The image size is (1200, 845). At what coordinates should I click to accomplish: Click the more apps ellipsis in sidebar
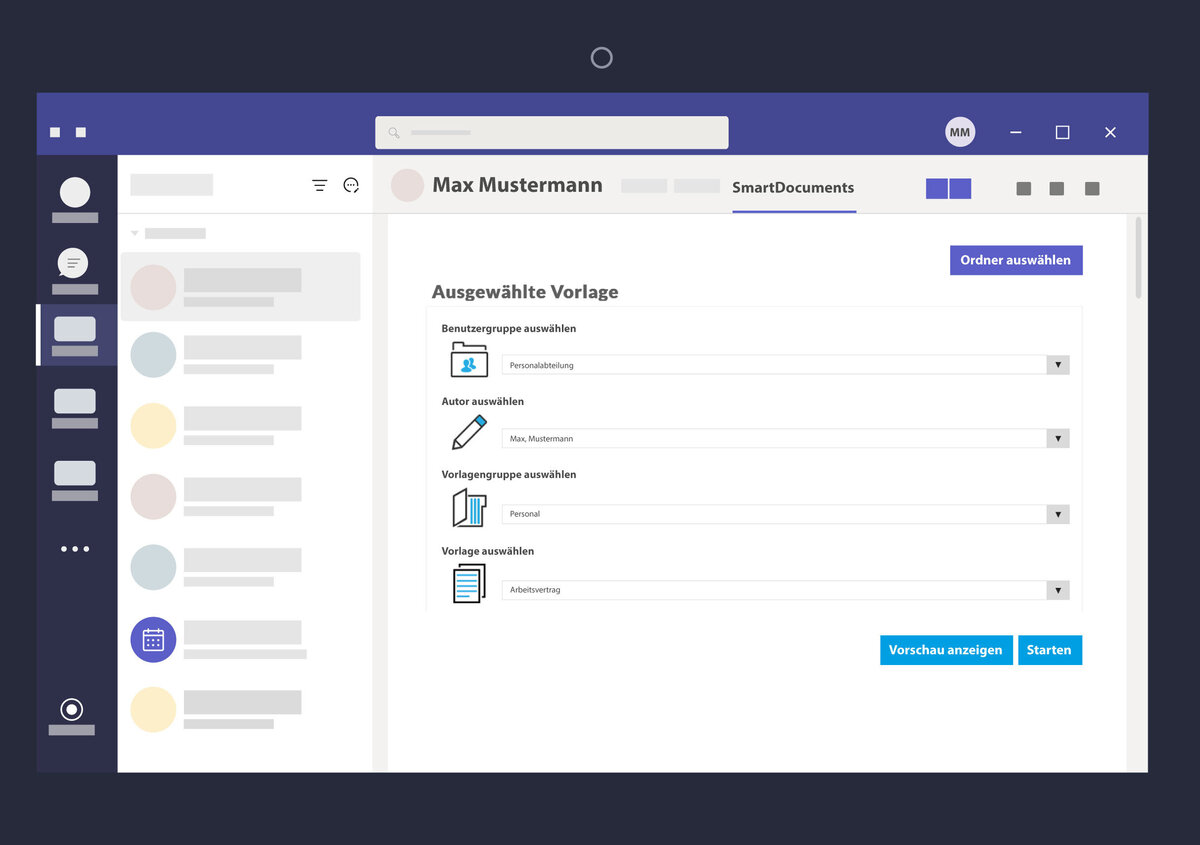(75, 549)
